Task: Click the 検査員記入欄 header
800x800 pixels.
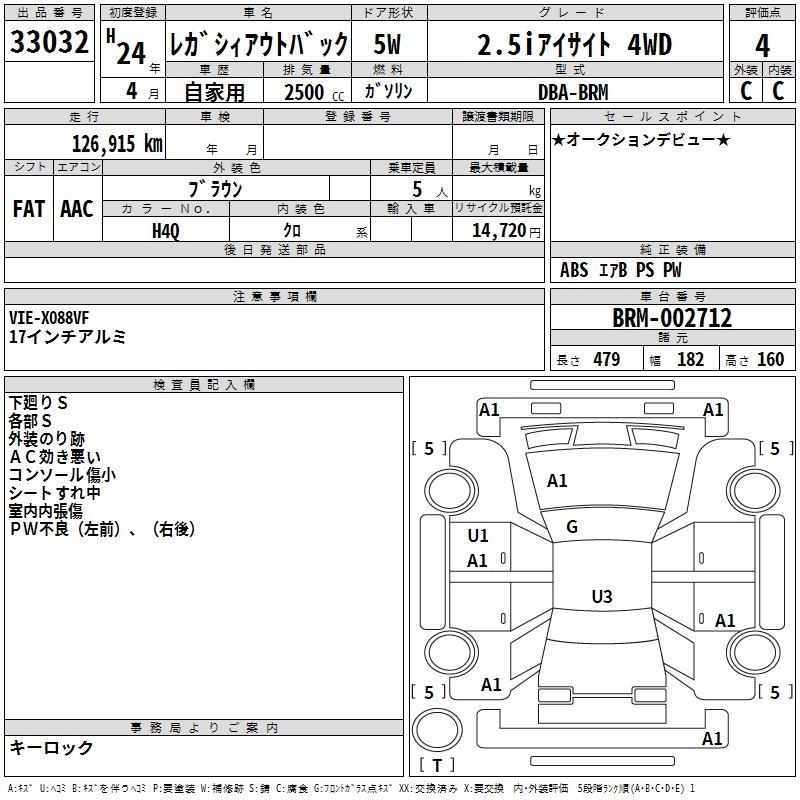Action: [x=204, y=385]
